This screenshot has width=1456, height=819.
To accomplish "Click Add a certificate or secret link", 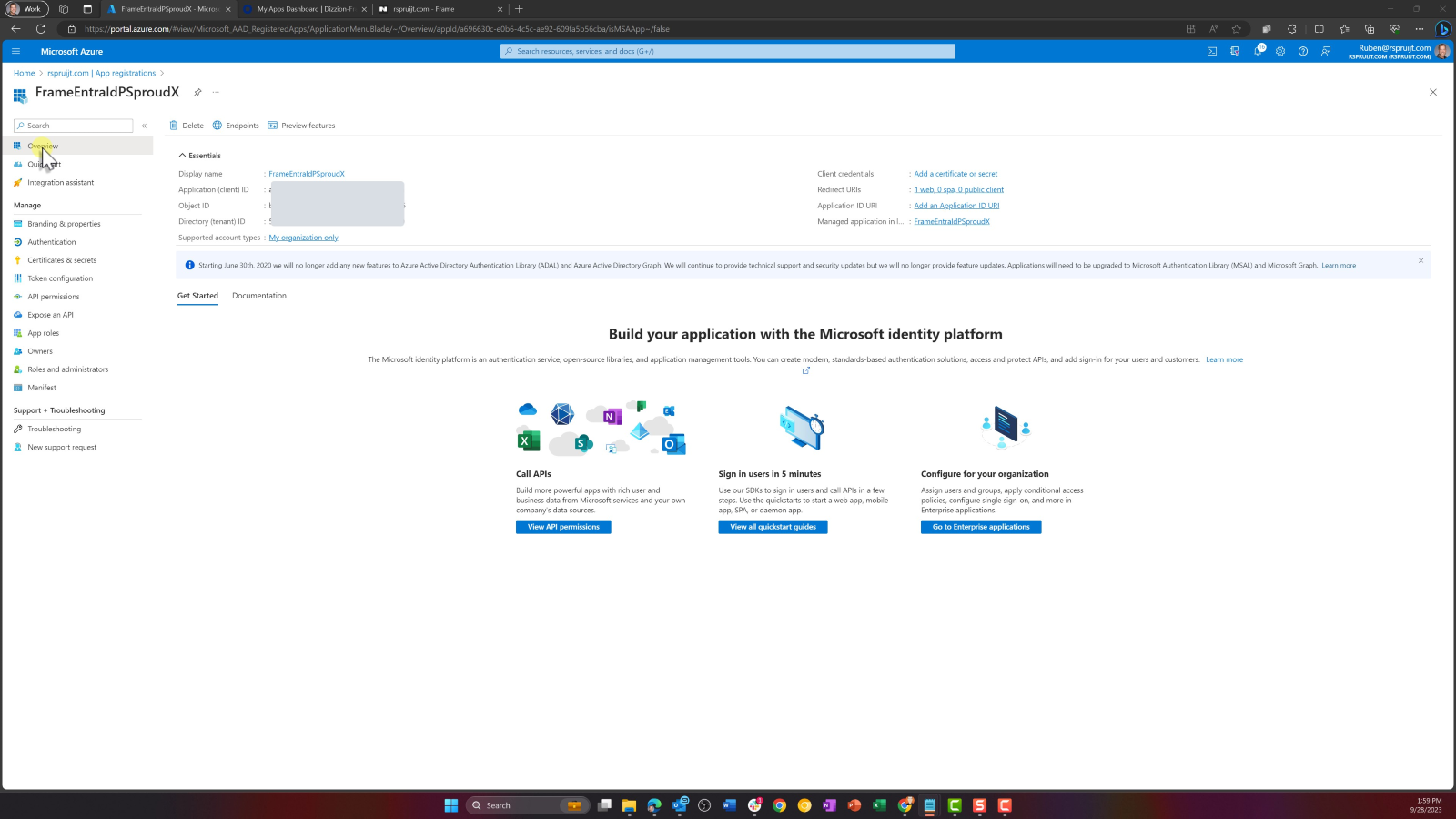I will 955,174.
